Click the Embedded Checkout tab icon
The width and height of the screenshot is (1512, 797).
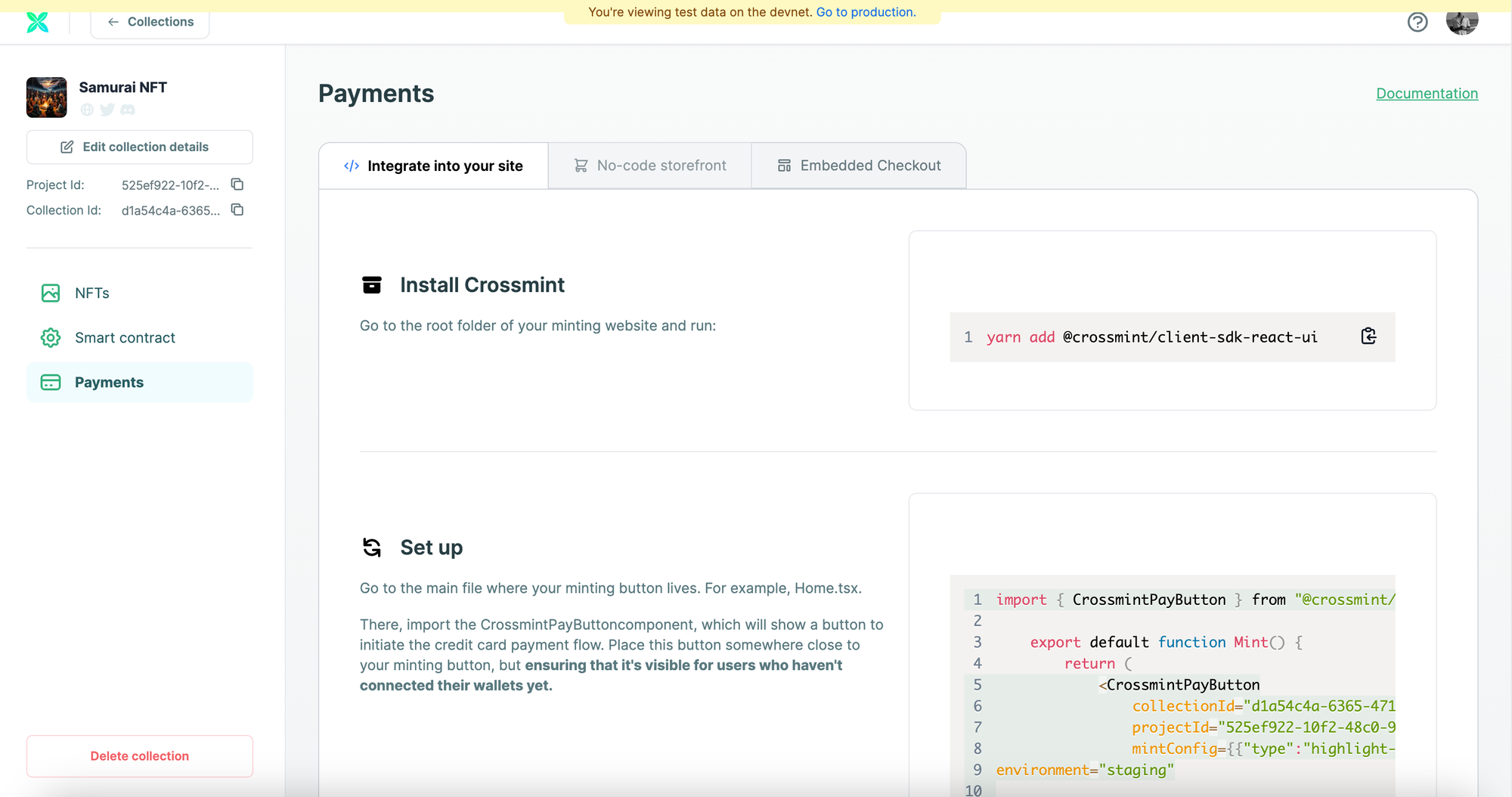(785, 166)
